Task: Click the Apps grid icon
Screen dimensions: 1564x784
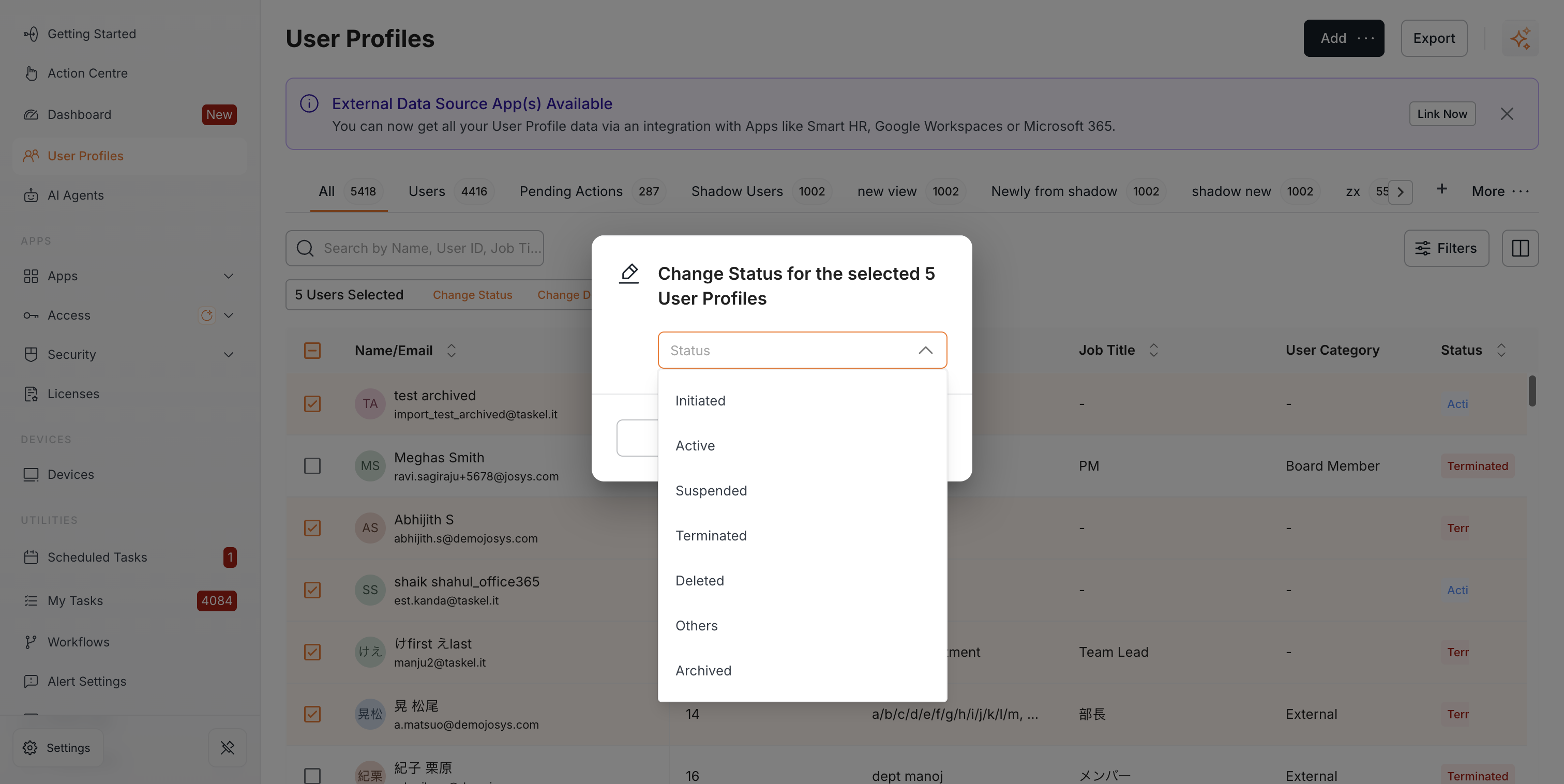Action: pyautogui.click(x=31, y=276)
